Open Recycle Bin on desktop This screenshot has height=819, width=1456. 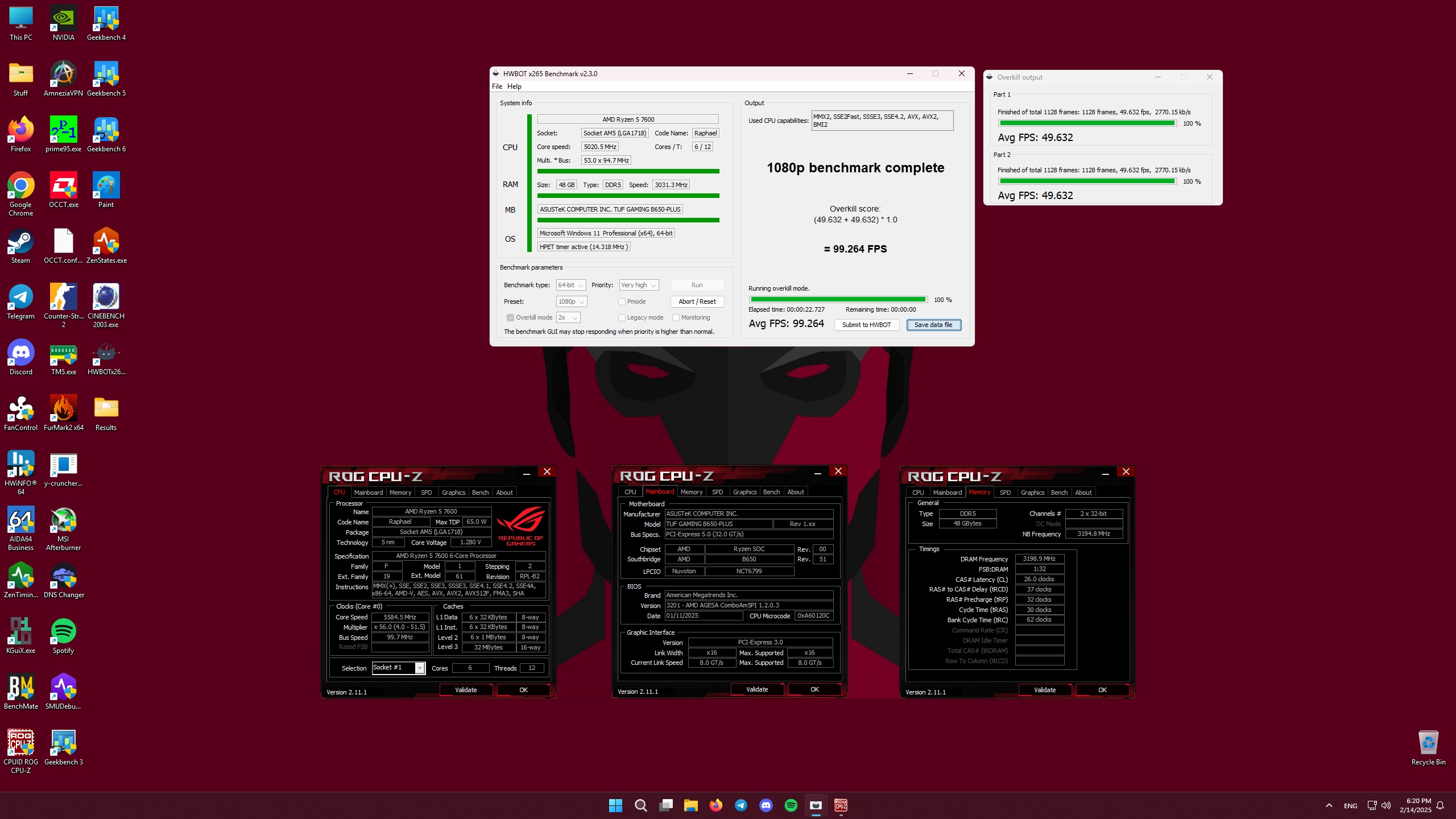pyautogui.click(x=1428, y=747)
